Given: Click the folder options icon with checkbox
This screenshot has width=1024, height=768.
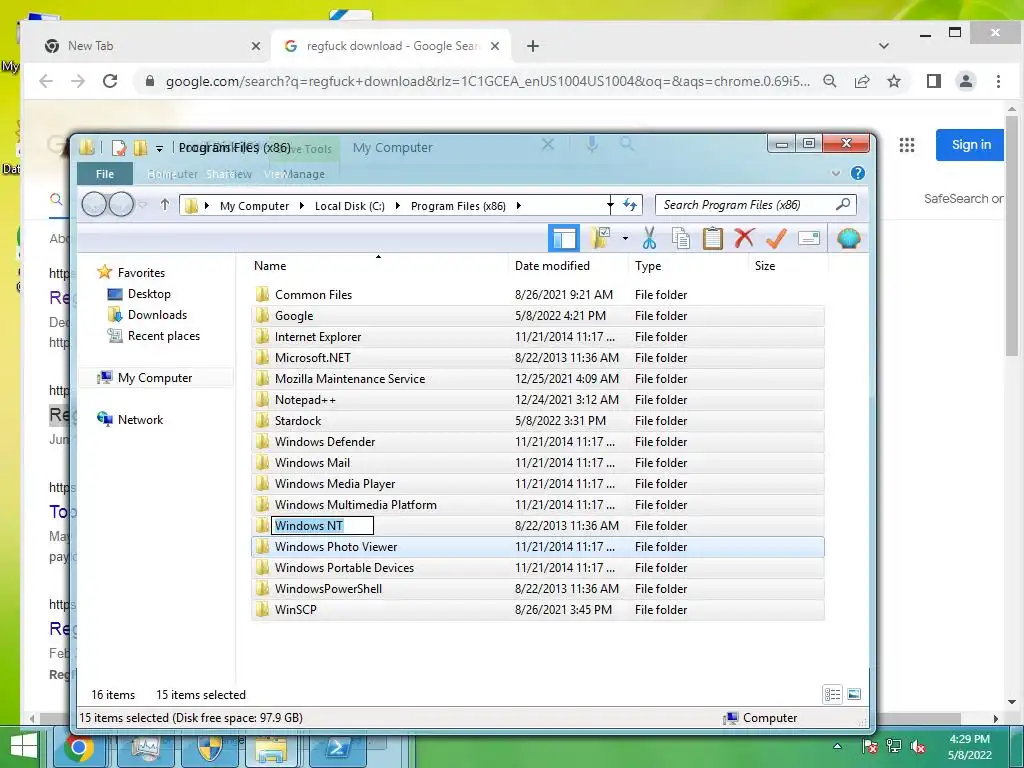Looking at the screenshot, I should tap(600, 238).
